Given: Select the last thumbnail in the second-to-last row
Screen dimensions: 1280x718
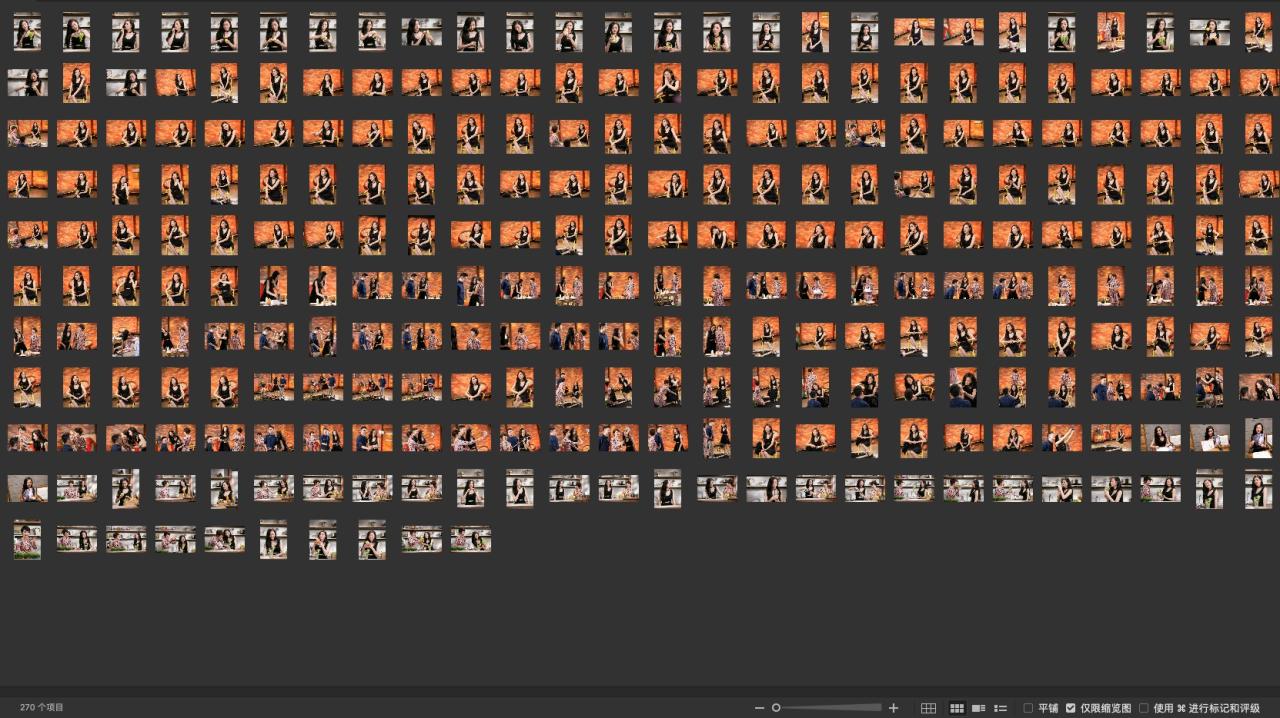Looking at the screenshot, I should point(1258,489).
